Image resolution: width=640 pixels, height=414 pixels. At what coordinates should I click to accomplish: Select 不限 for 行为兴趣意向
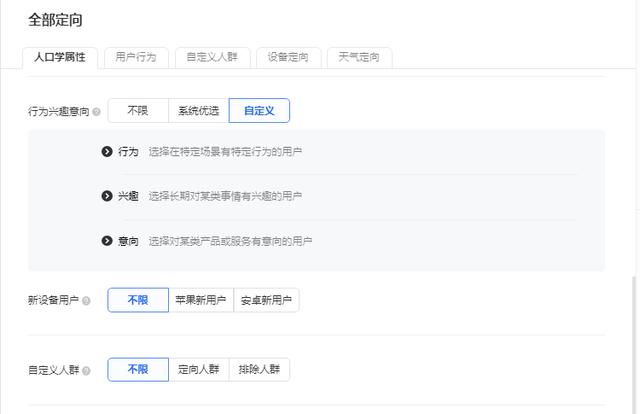click(138, 111)
